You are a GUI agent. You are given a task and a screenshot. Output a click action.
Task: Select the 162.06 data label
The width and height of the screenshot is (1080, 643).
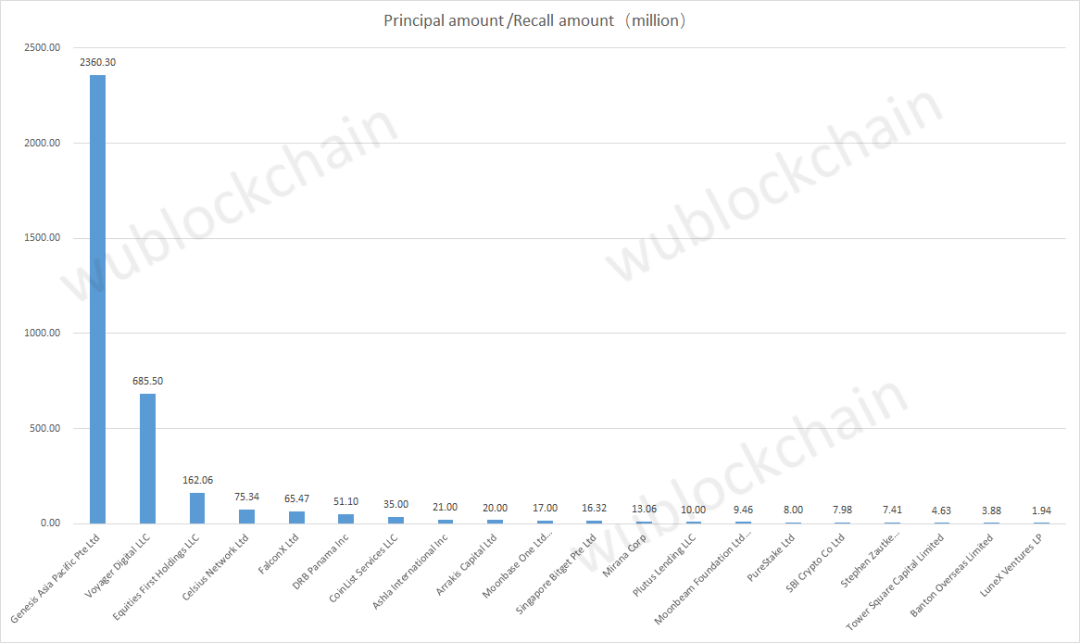tap(198, 480)
